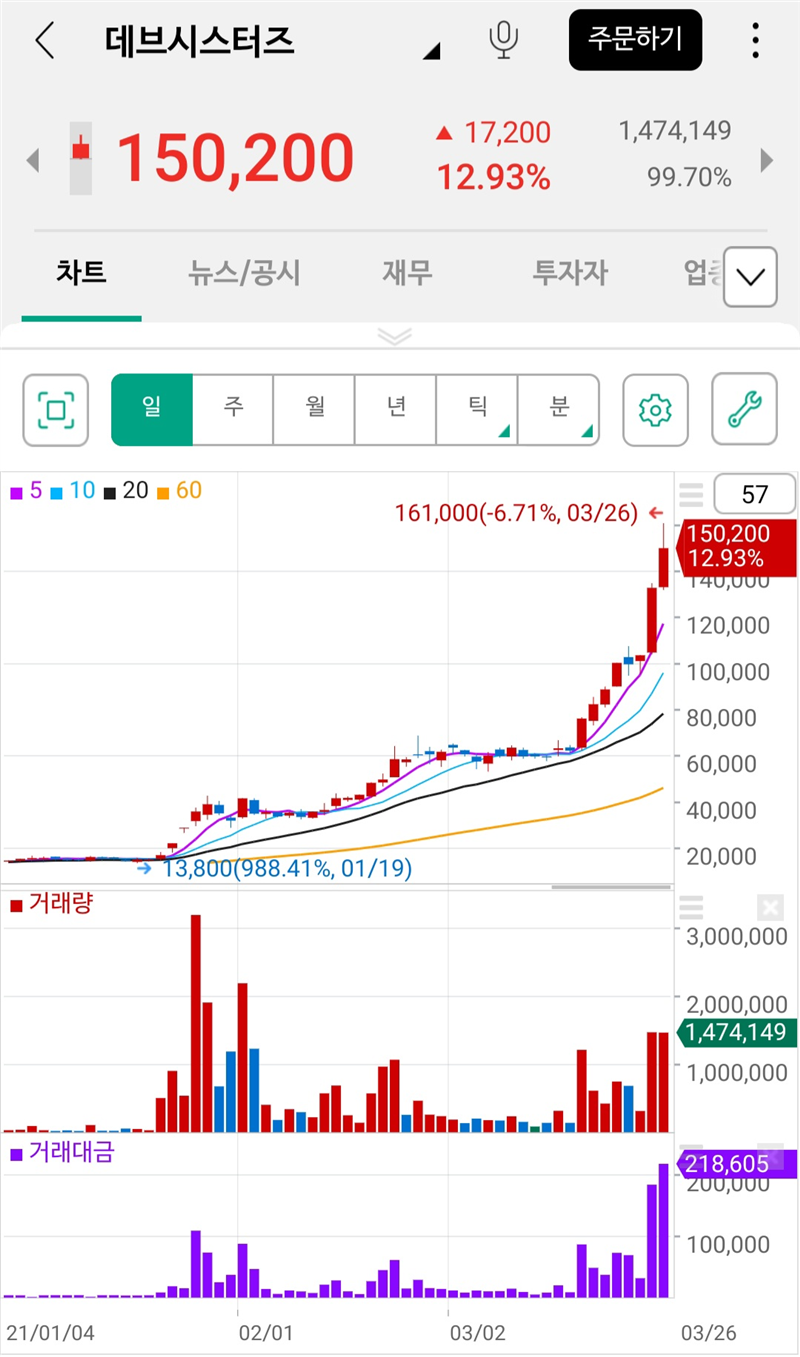Open the 재무 tab
800x1357 pixels.
coord(407,273)
